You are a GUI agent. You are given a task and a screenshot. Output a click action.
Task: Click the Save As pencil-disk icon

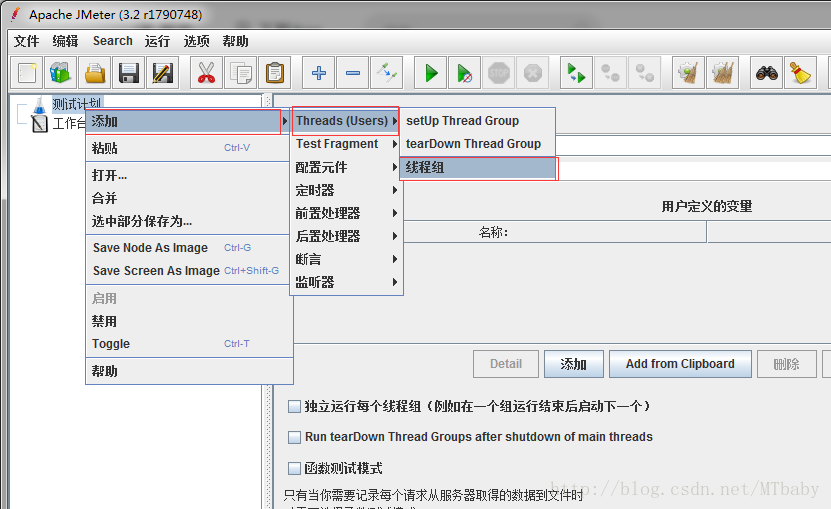[162, 73]
